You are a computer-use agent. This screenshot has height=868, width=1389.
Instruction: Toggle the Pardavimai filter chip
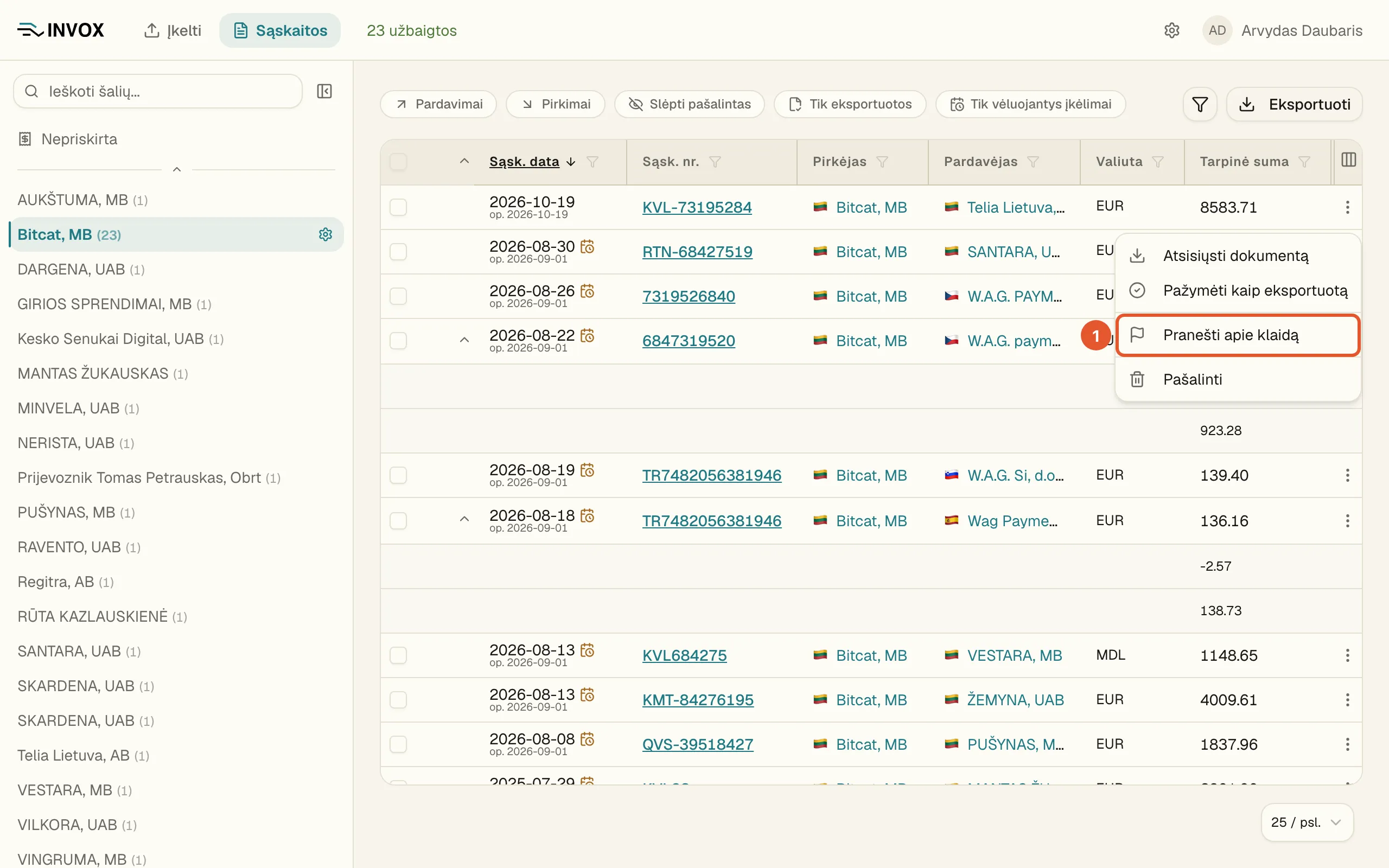[x=438, y=105]
